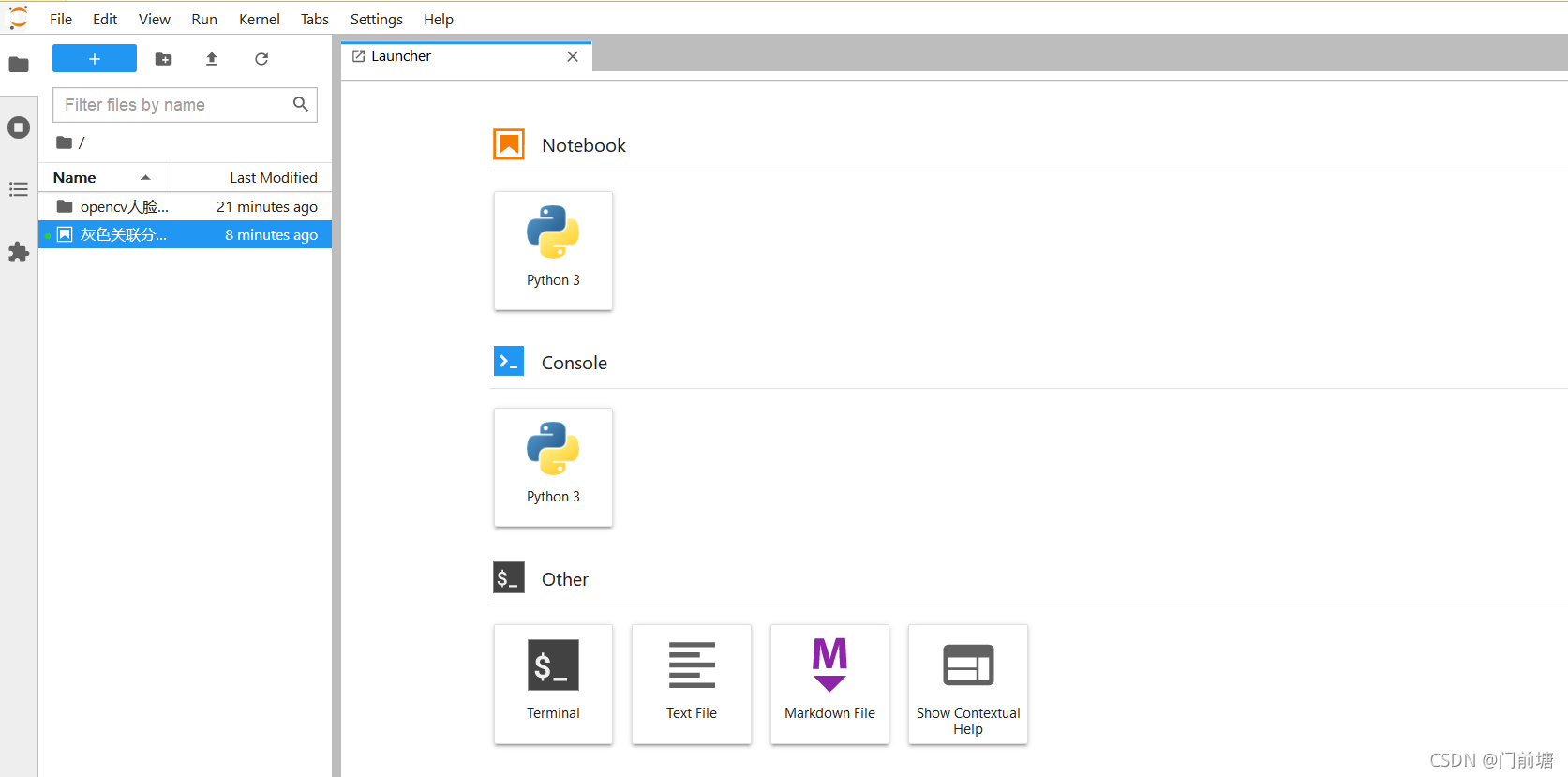Click the Notebook section header icon
The height and width of the screenshot is (777, 1568).
click(x=509, y=144)
